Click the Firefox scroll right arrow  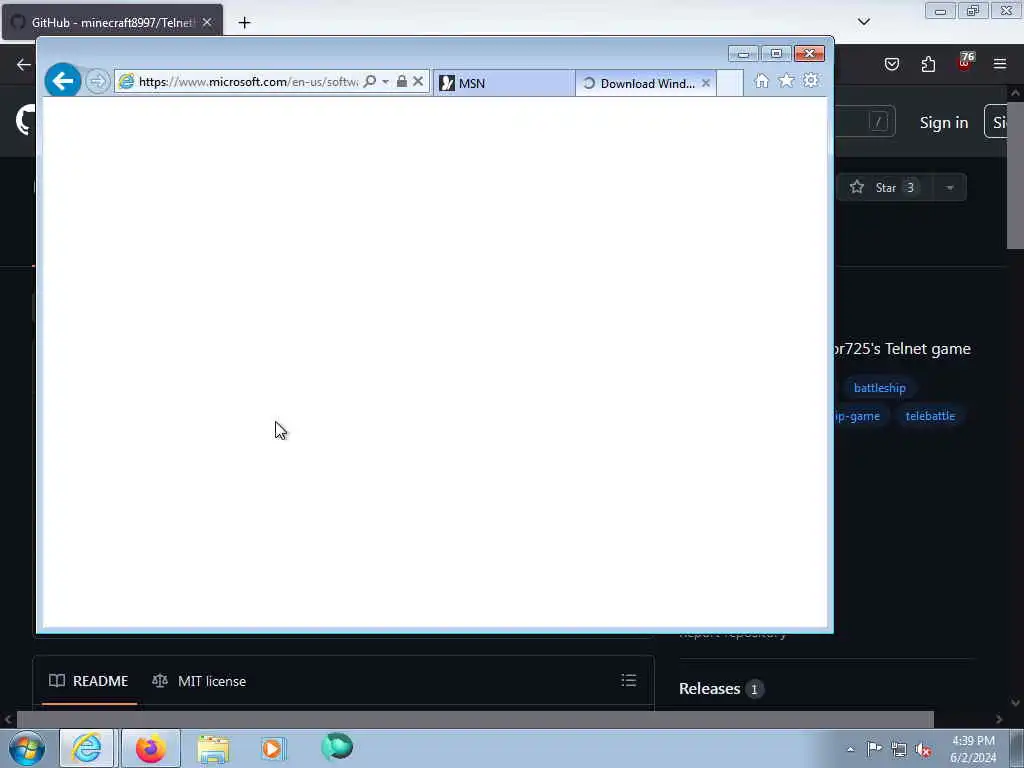pos(999,719)
